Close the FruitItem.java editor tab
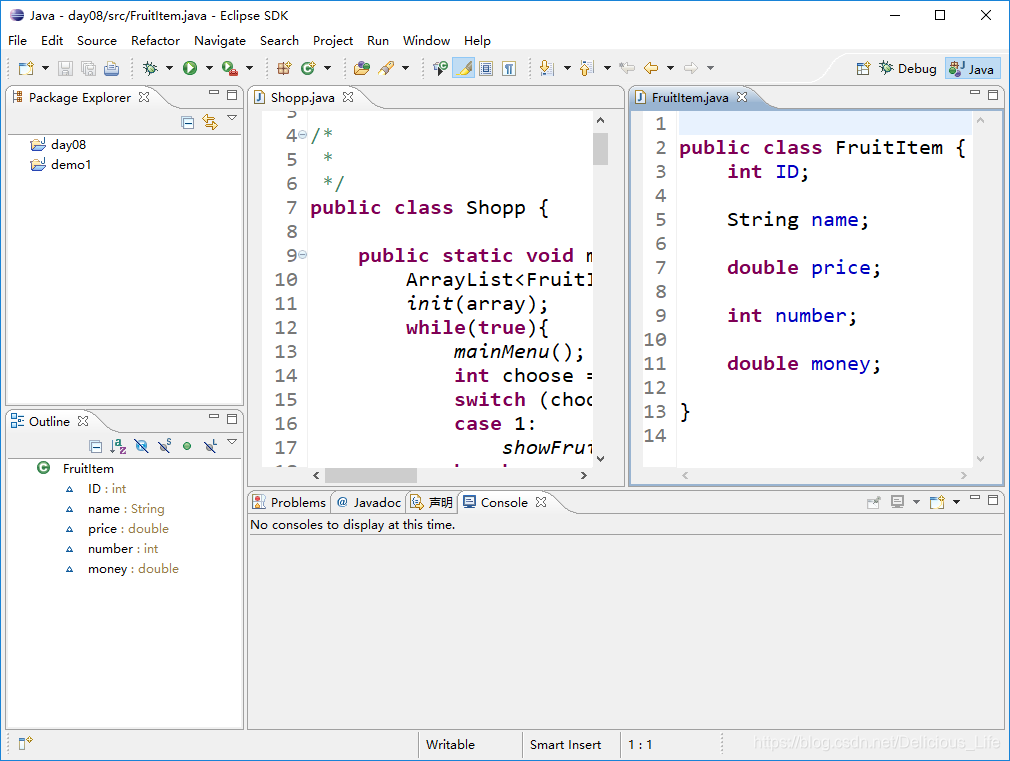The height and width of the screenshot is (761, 1010). pos(742,97)
